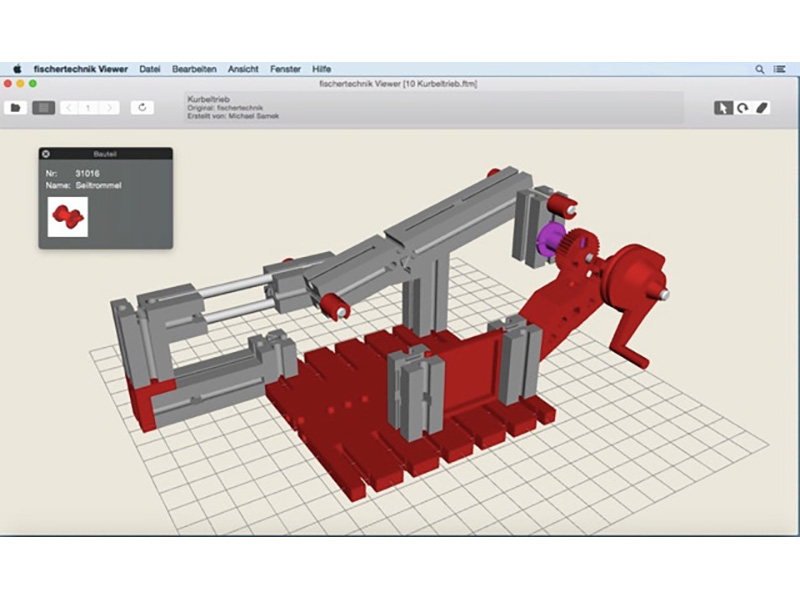Click the open file folder icon

coord(16,107)
